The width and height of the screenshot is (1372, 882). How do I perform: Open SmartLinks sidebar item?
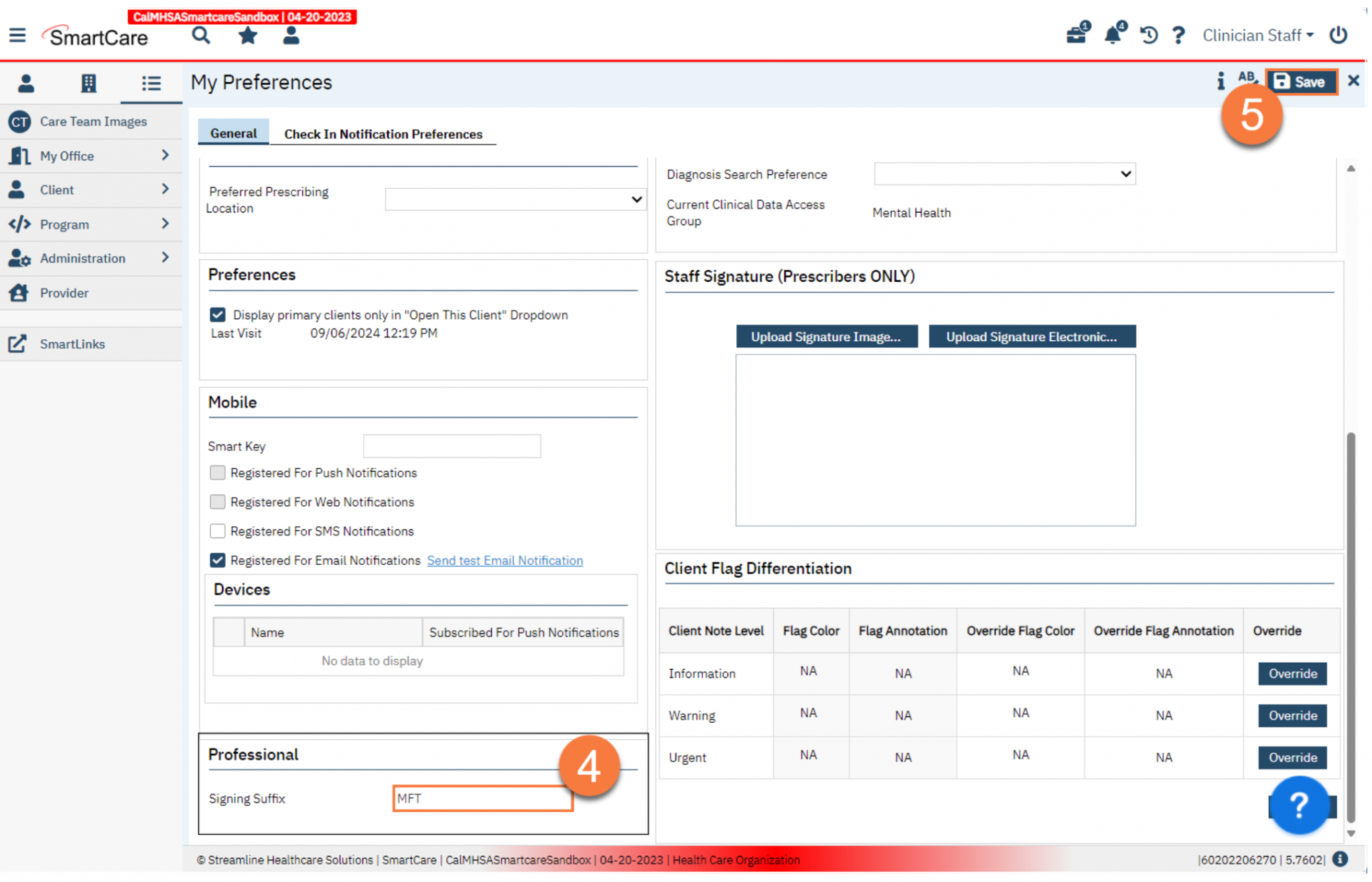[x=91, y=344]
